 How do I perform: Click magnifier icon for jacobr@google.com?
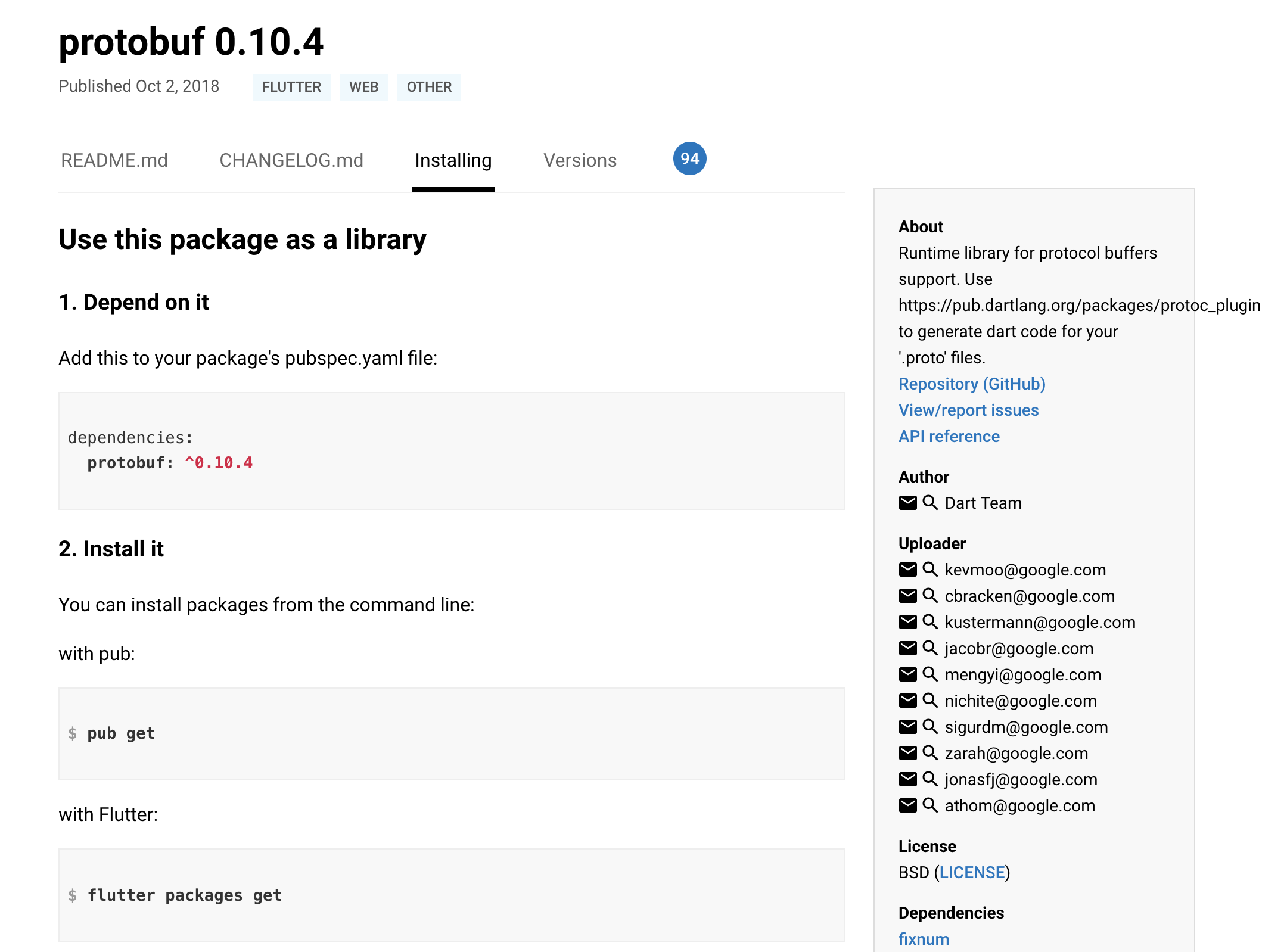(x=930, y=648)
